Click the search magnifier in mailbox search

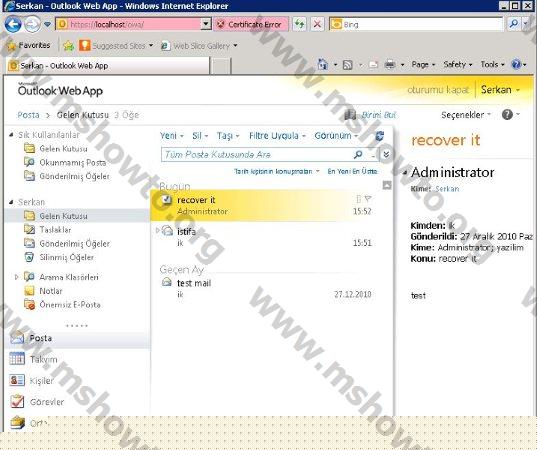358,154
